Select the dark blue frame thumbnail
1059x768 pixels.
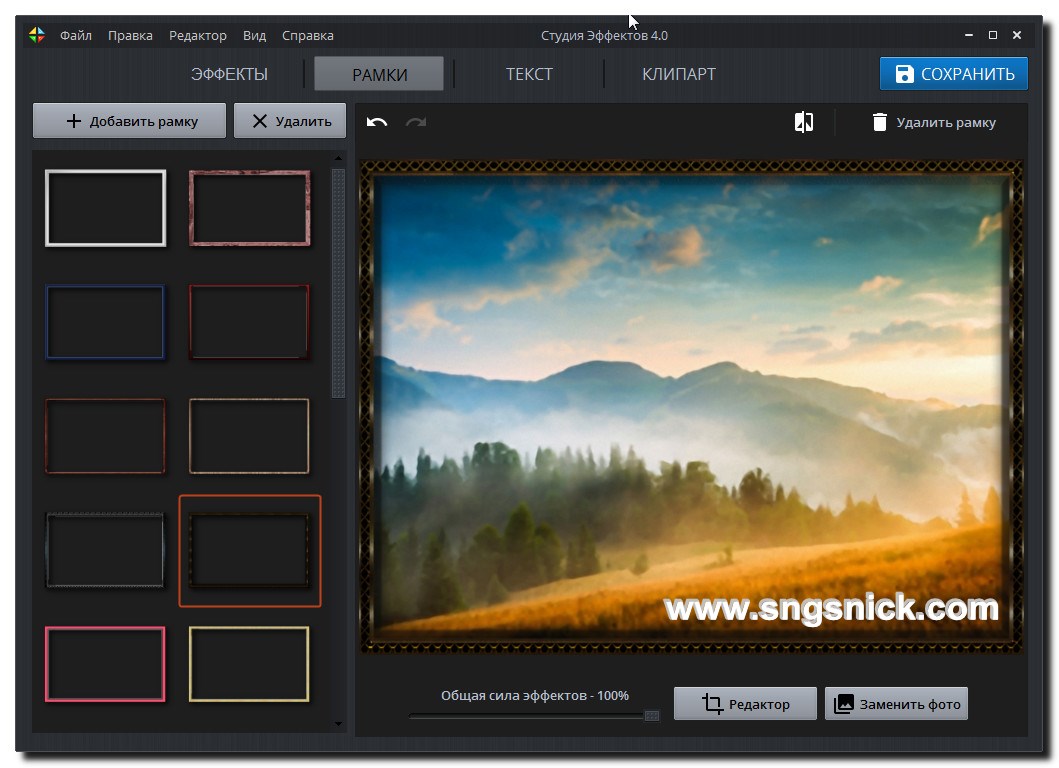pyautogui.click(x=105, y=322)
